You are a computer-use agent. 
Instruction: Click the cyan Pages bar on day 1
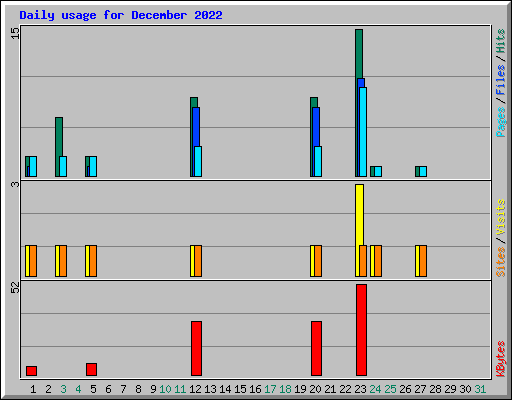(x=33, y=166)
